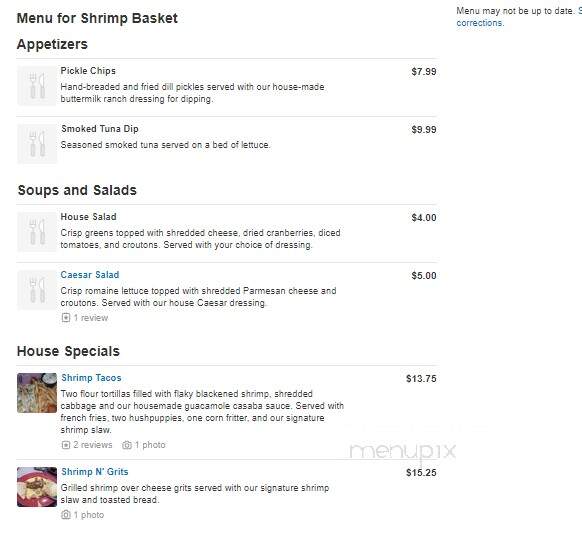Viewport: 582px width, 534px height.
Task: Click the Smoked Tuna Dip utensil placeholder icon
Action: coord(37,144)
